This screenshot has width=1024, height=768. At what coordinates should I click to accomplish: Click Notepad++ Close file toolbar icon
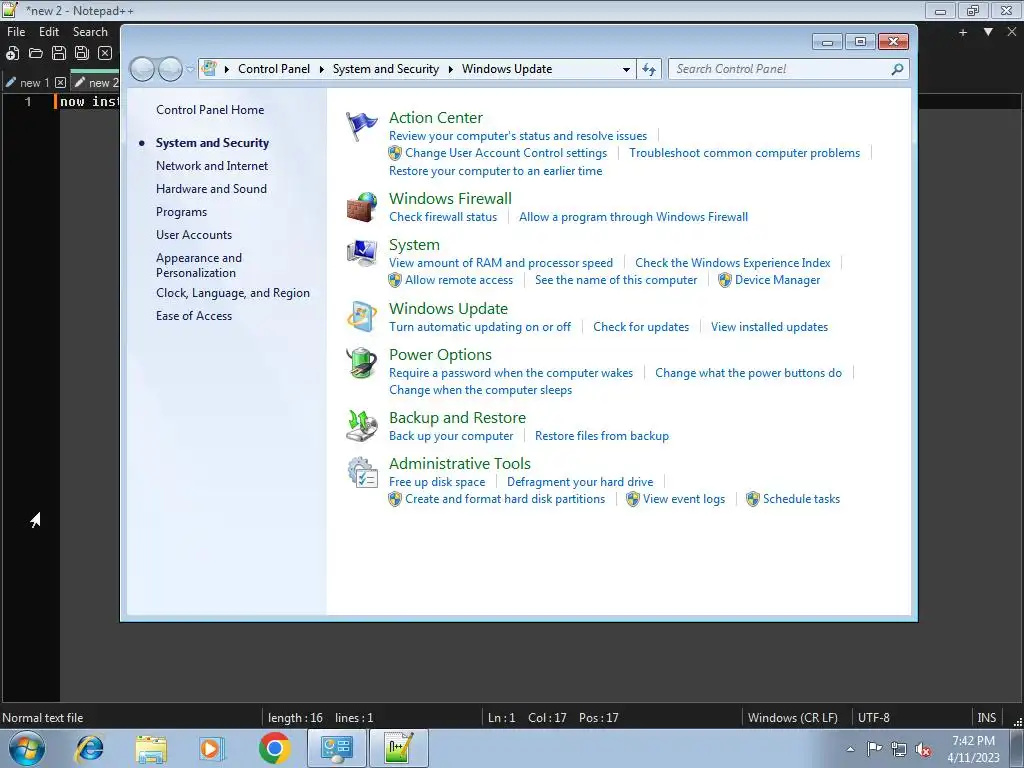pyautogui.click(x=105, y=54)
